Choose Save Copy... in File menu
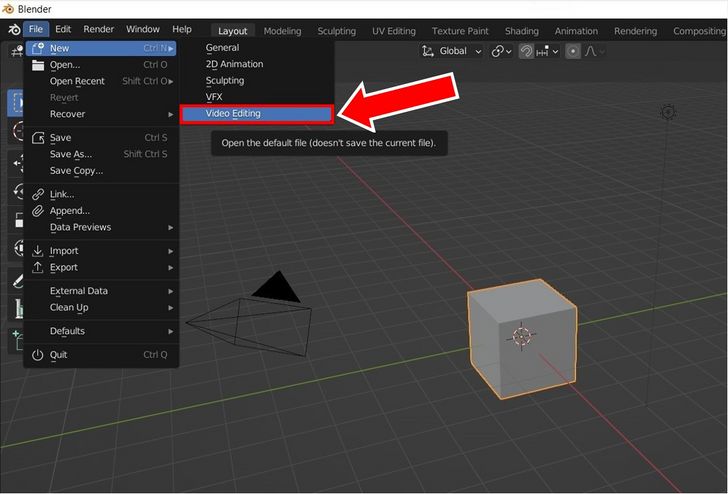This screenshot has height=494, width=728. [101, 171]
